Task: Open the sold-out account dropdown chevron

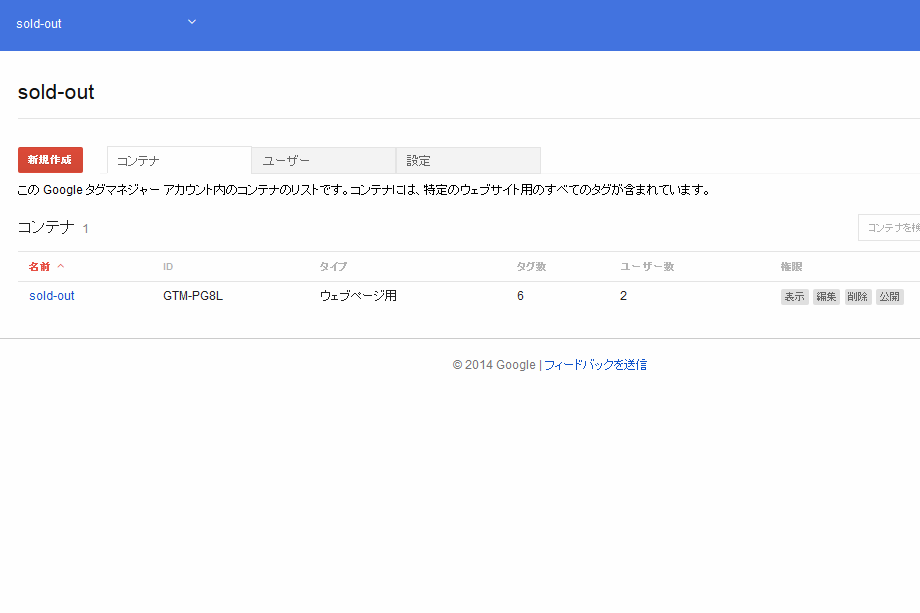Action: coord(192,22)
